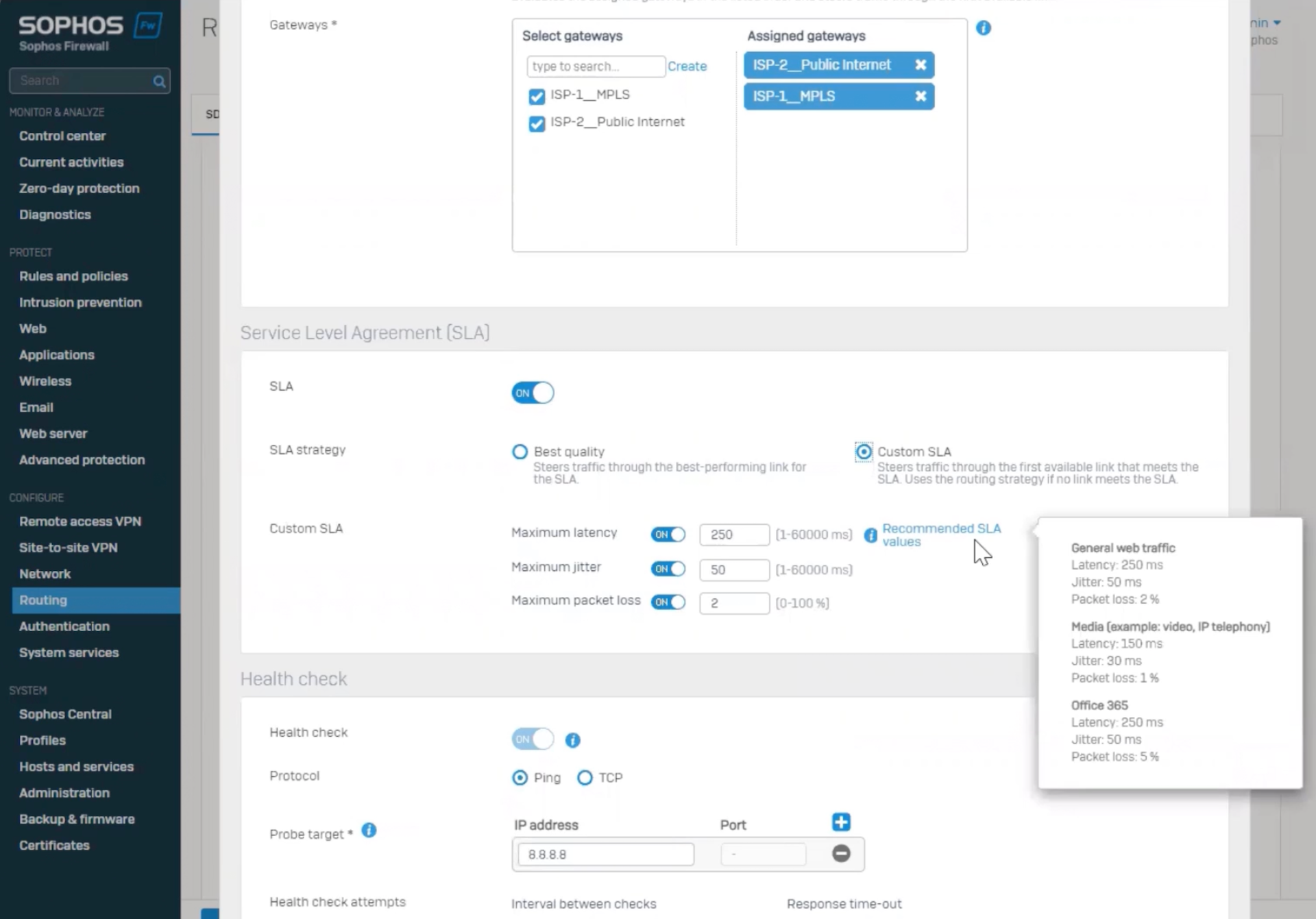
Task: Select TCP as health check protocol
Action: pos(585,778)
